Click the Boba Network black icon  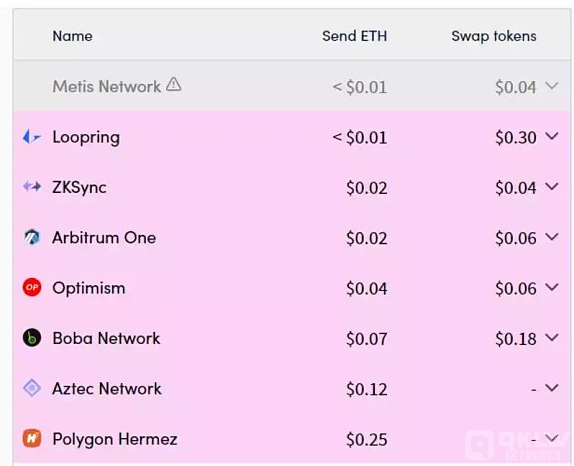[x=32, y=338]
